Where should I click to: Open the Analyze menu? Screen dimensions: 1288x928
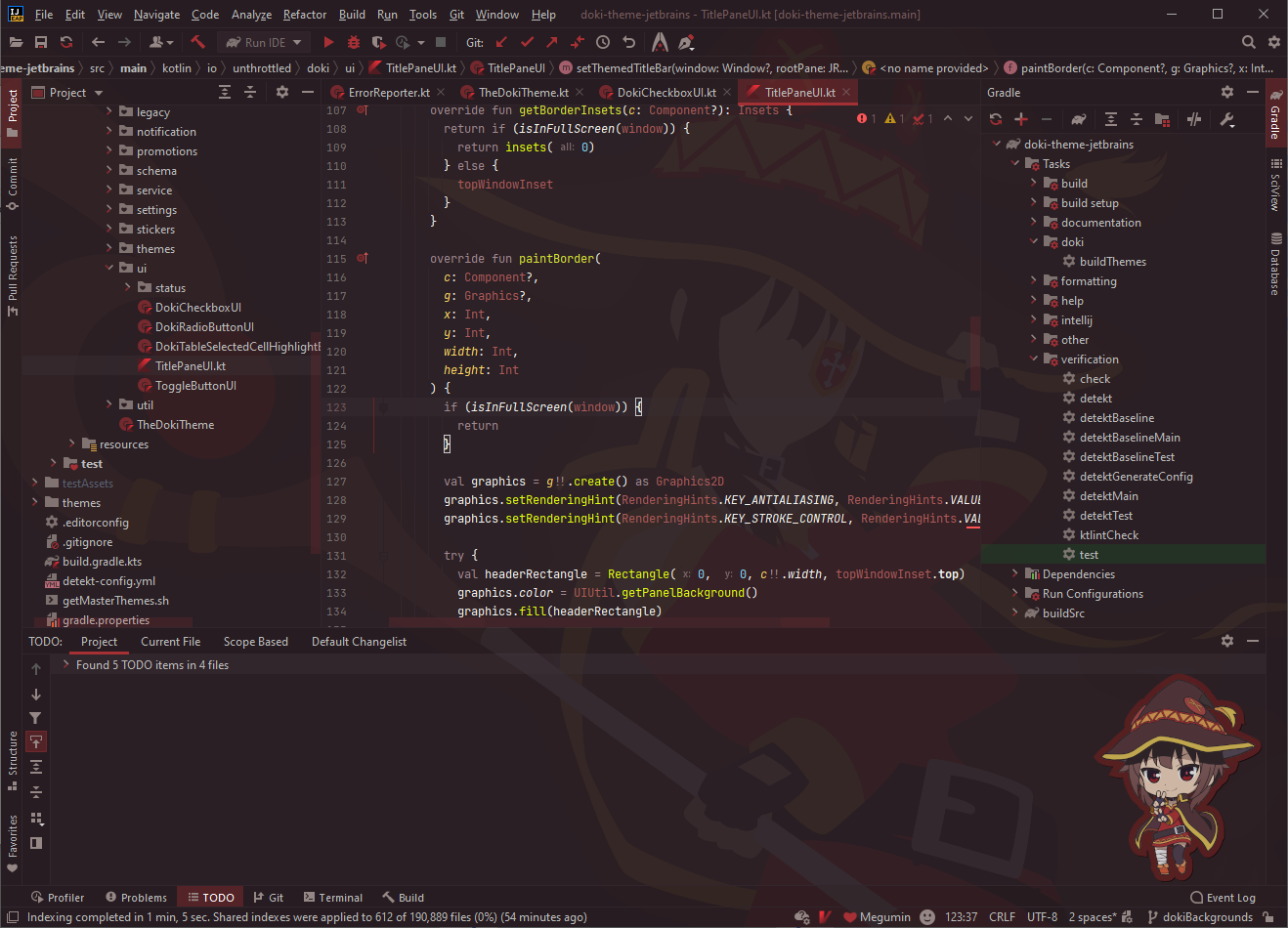click(251, 15)
